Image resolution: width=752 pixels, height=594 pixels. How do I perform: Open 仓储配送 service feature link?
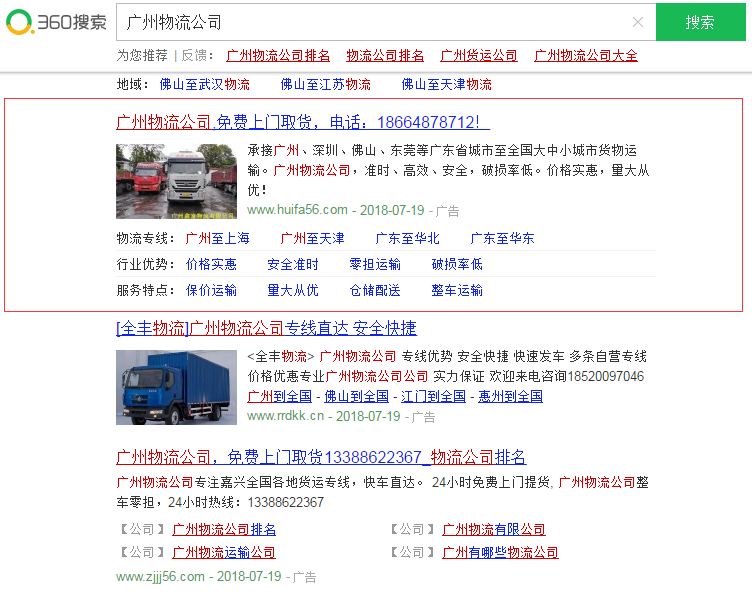[375, 290]
